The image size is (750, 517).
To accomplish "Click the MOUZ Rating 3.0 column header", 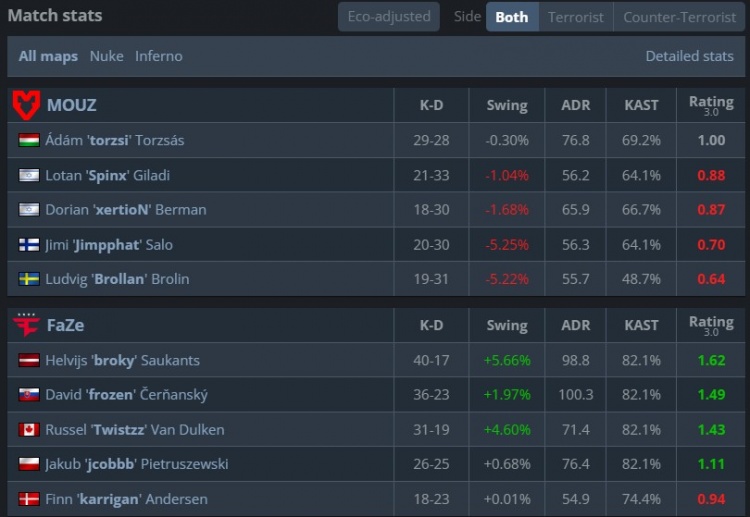I will pos(711,105).
